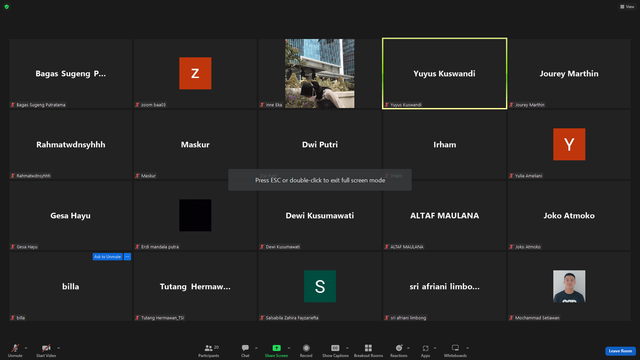Click the Erdi mandala putra name label
Image resolution: width=640 pixels, height=360 pixels.
coord(160,247)
